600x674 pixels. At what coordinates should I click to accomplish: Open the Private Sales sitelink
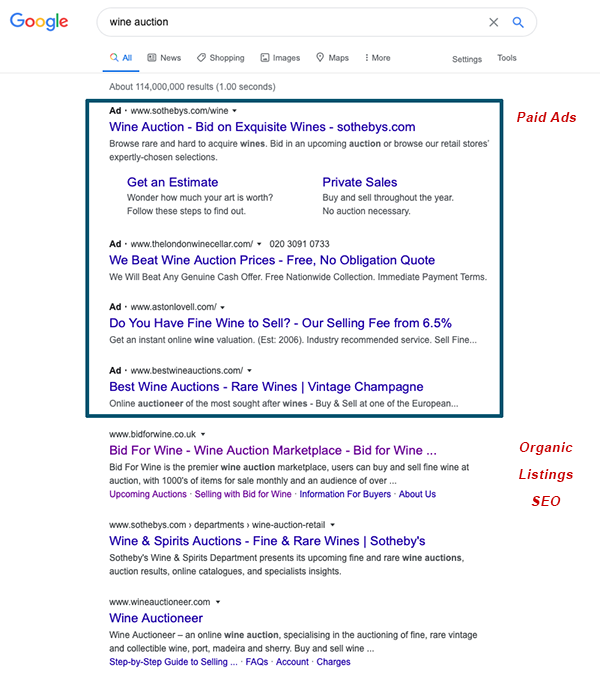click(x=360, y=182)
